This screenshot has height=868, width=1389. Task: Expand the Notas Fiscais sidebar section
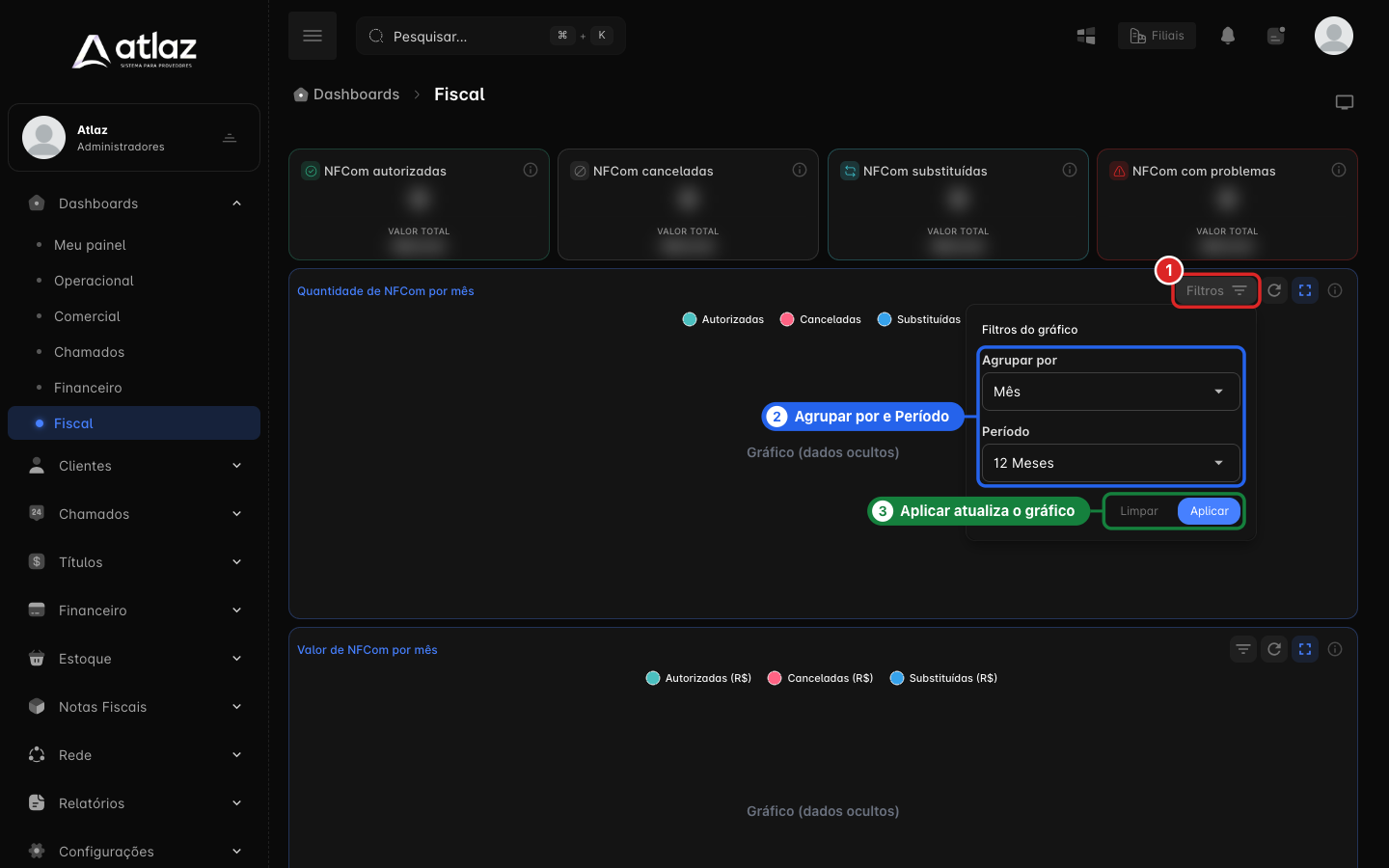click(x=134, y=707)
